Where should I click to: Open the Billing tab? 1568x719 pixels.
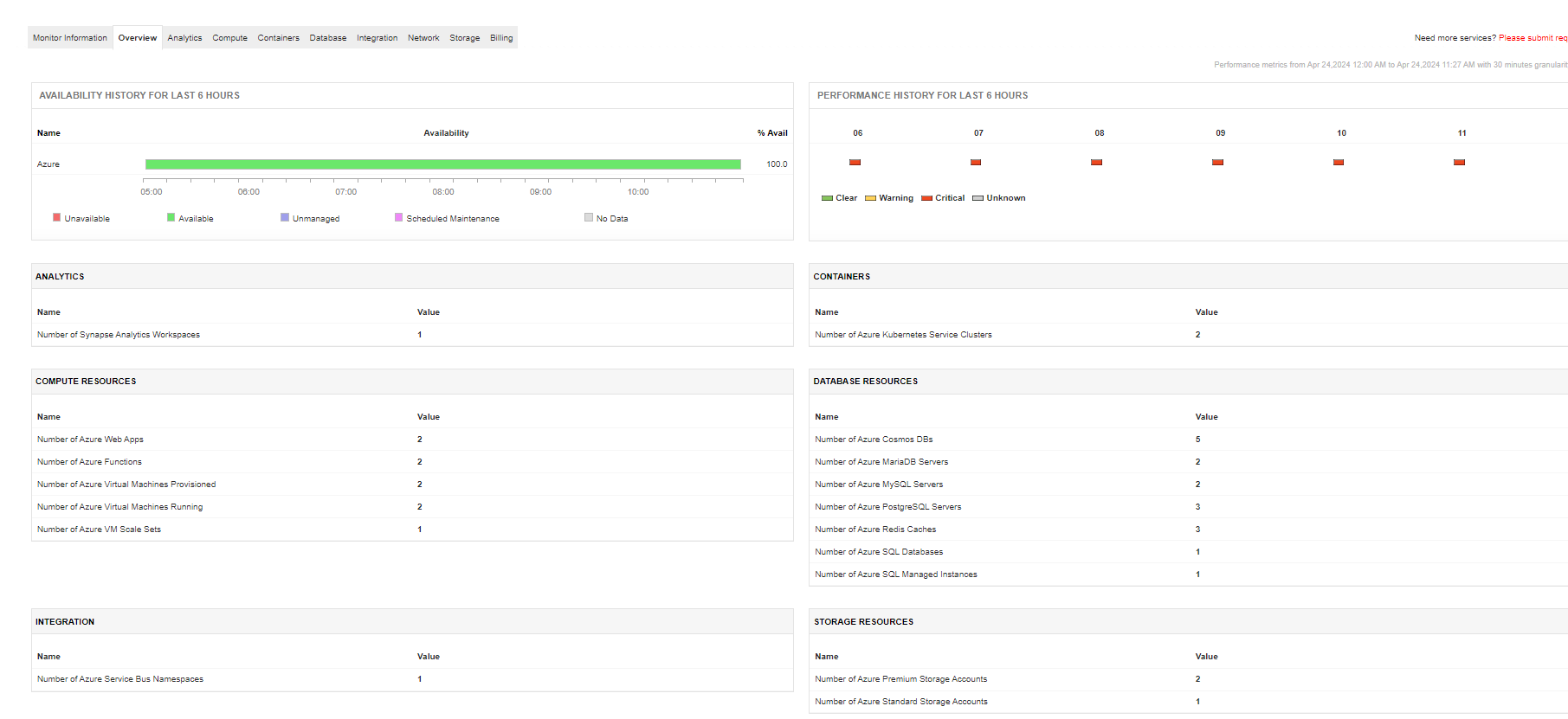501,38
